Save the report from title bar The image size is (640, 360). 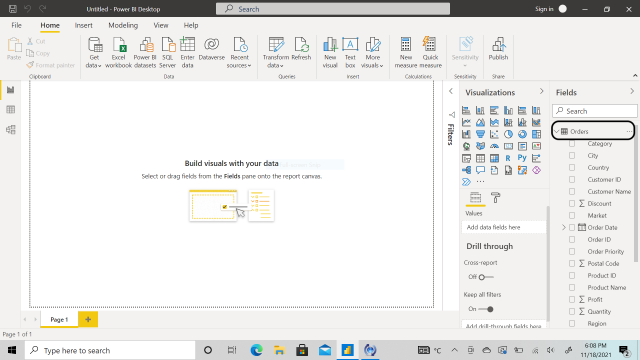[13, 9]
